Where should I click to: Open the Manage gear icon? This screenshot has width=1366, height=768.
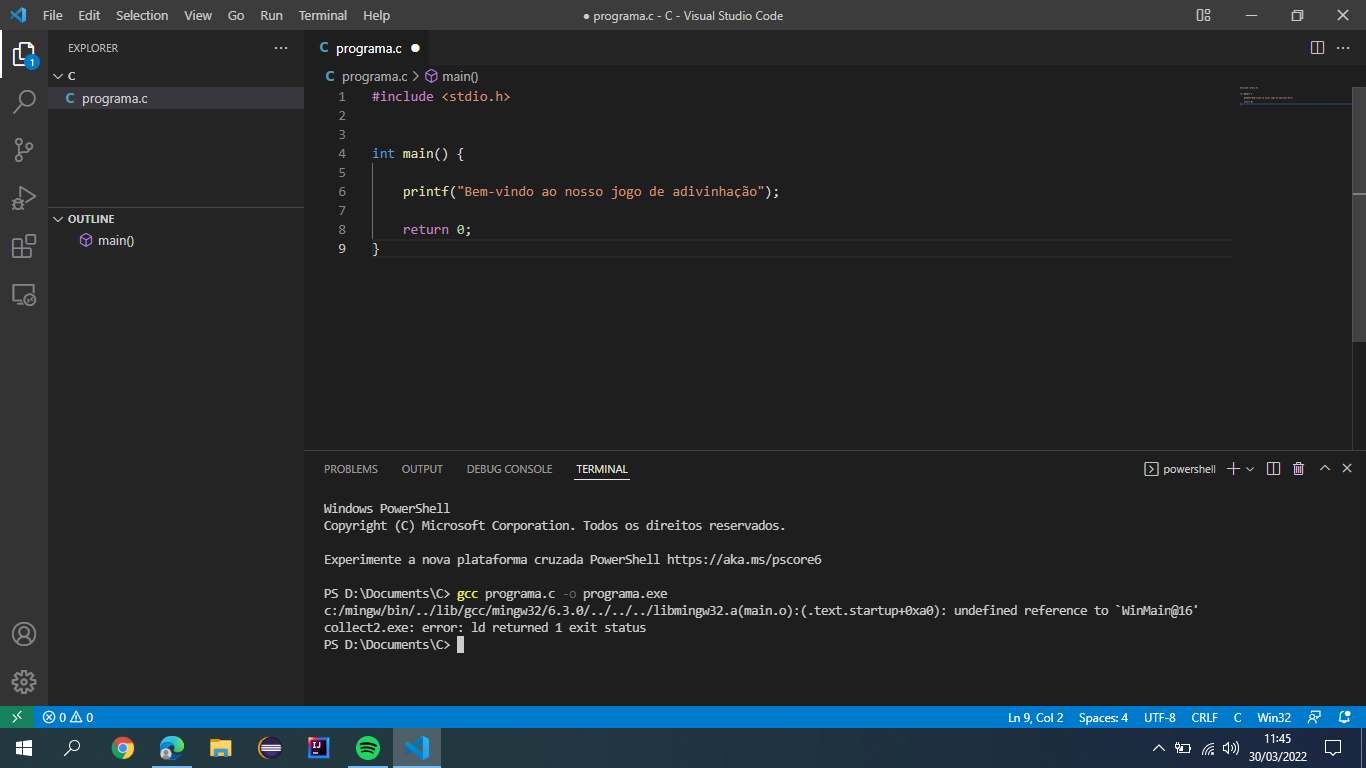point(24,682)
